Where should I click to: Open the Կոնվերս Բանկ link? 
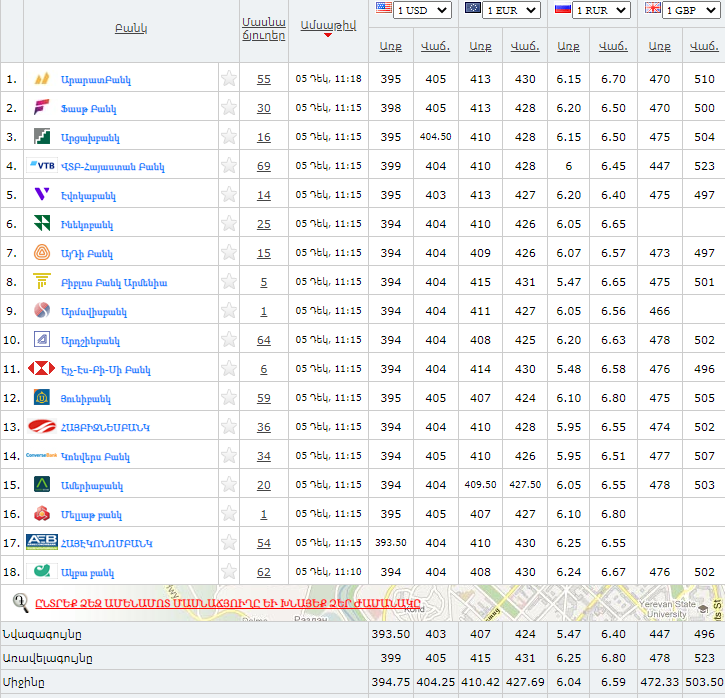pyautogui.click(x=95, y=456)
